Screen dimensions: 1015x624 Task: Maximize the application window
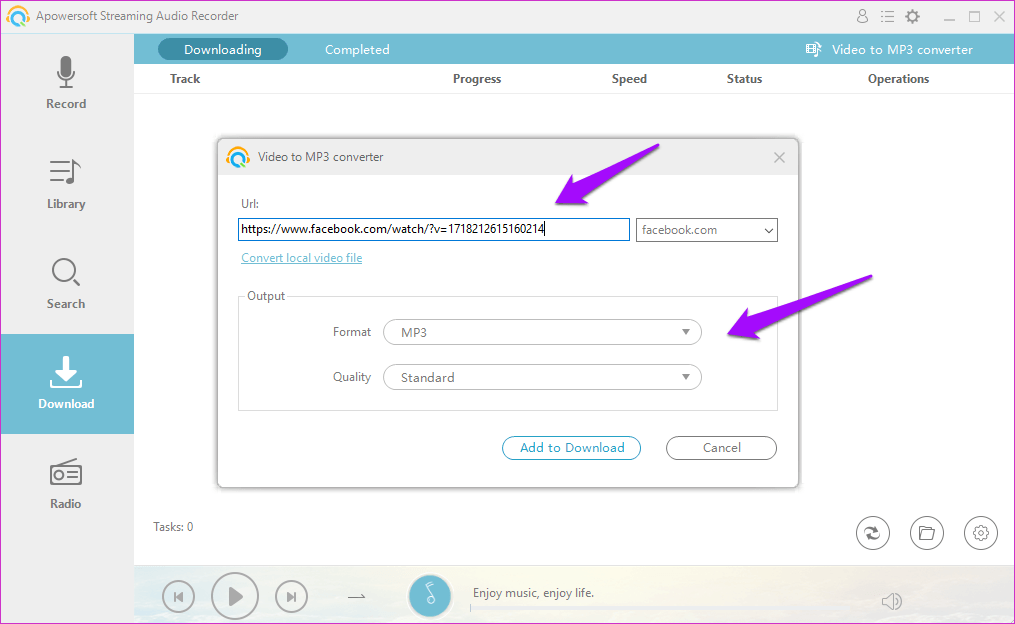click(974, 17)
